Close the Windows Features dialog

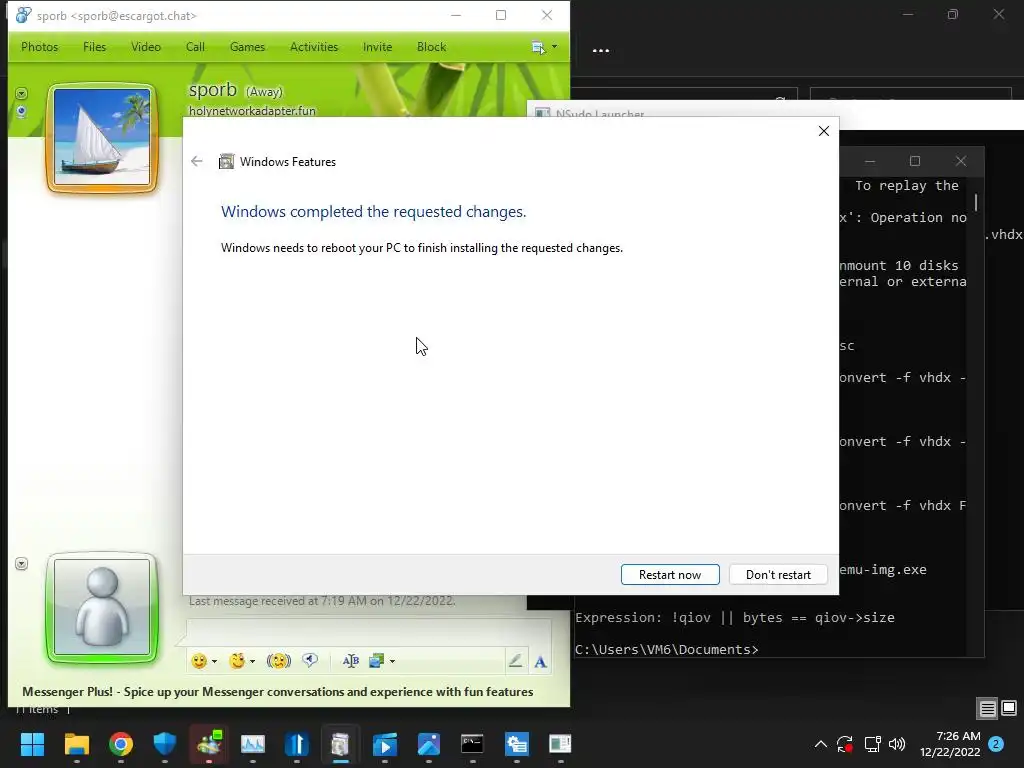pyautogui.click(x=824, y=131)
